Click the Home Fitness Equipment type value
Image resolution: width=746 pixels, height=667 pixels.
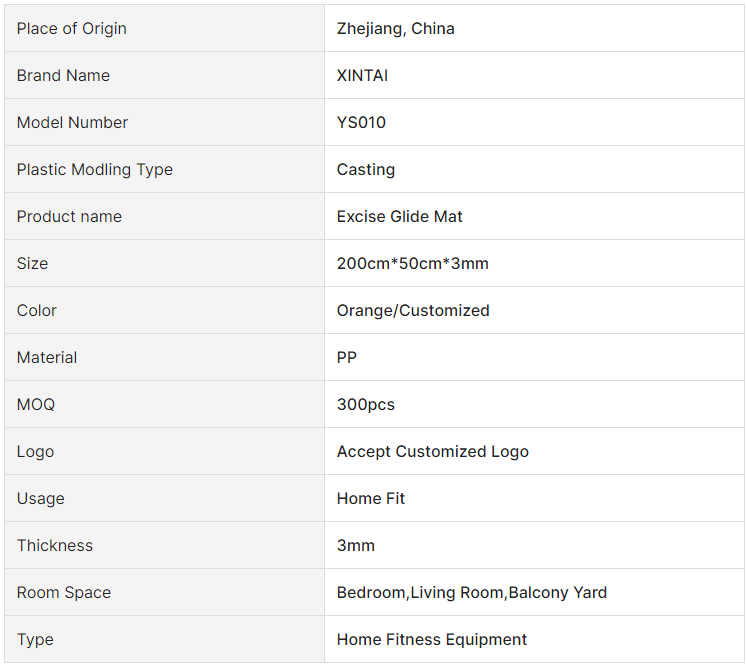tap(432, 639)
